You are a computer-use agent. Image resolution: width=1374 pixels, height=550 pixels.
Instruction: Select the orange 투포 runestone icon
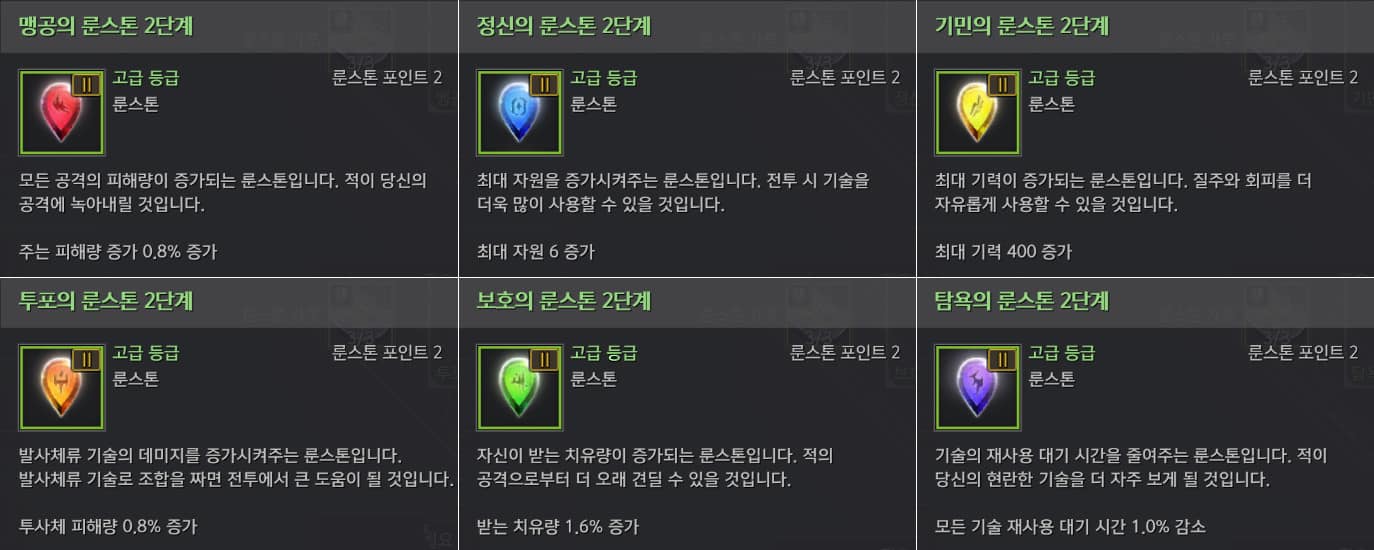point(62,388)
